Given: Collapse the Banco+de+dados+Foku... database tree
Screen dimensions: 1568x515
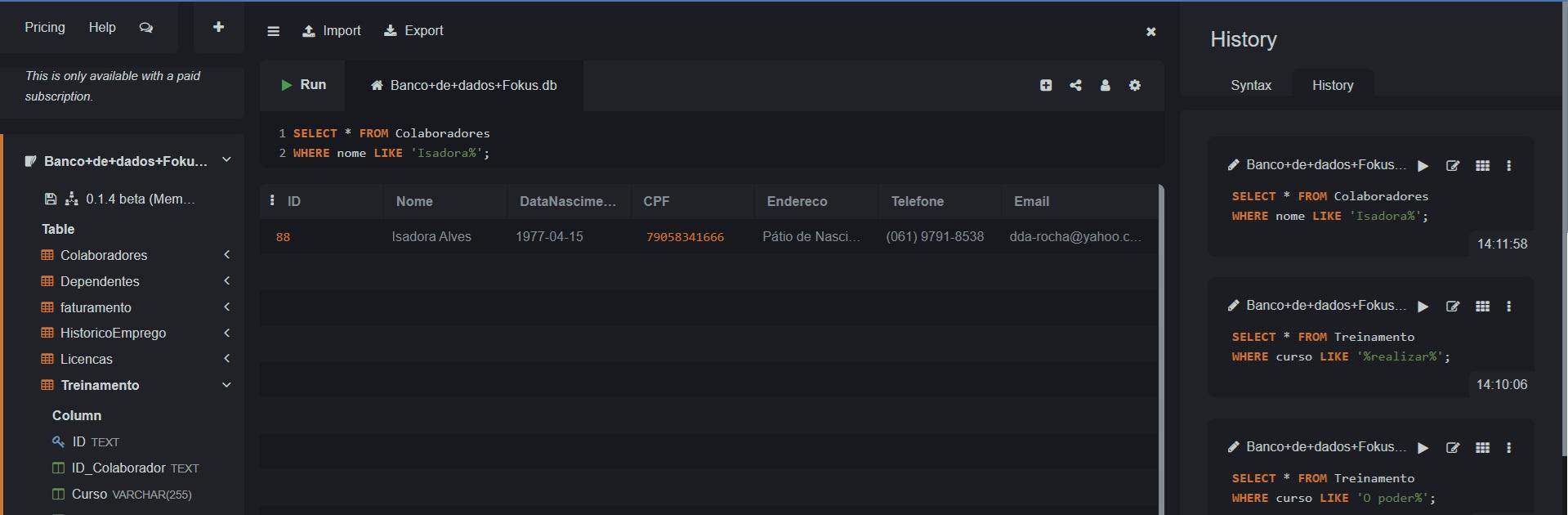Looking at the screenshot, I should click(x=227, y=160).
